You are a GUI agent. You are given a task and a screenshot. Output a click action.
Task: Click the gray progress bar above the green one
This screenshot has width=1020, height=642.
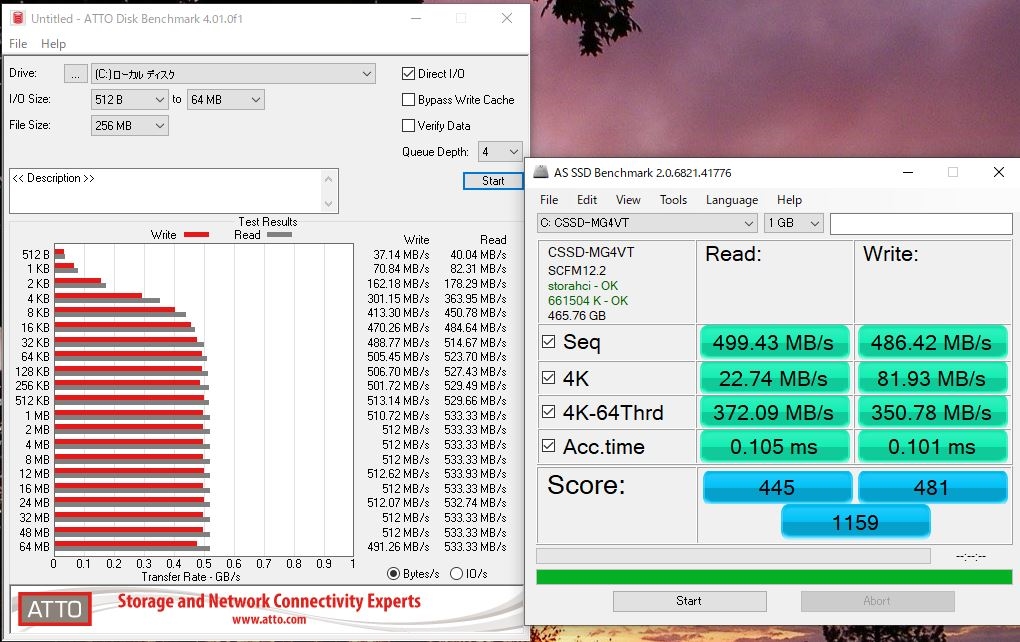pos(733,556)
